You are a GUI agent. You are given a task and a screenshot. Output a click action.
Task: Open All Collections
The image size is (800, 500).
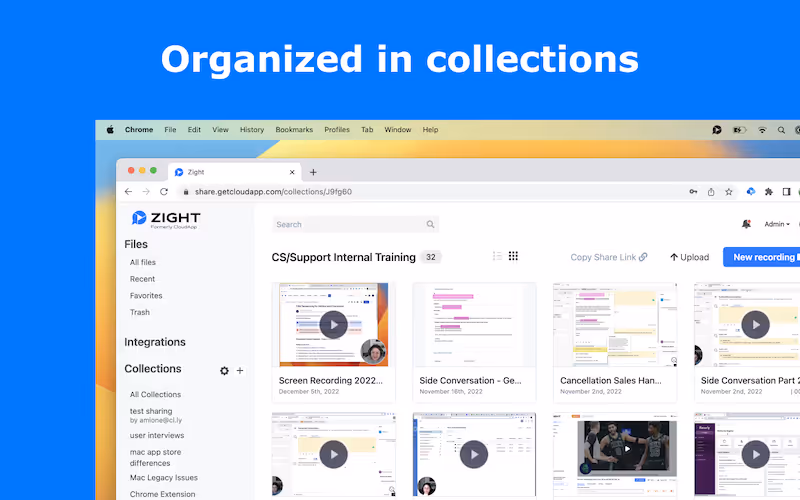155,394
